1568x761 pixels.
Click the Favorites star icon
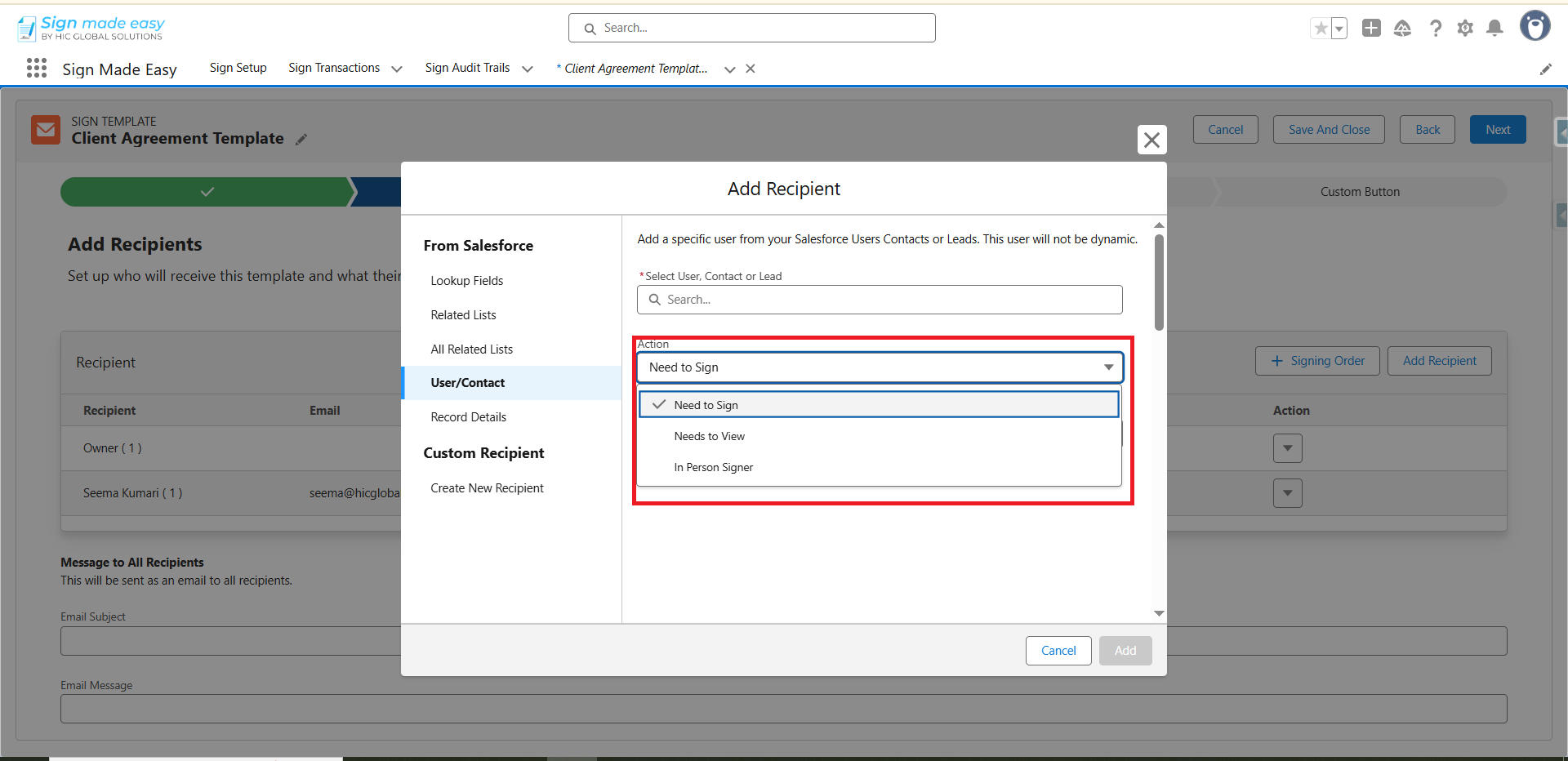point(1320,29)
